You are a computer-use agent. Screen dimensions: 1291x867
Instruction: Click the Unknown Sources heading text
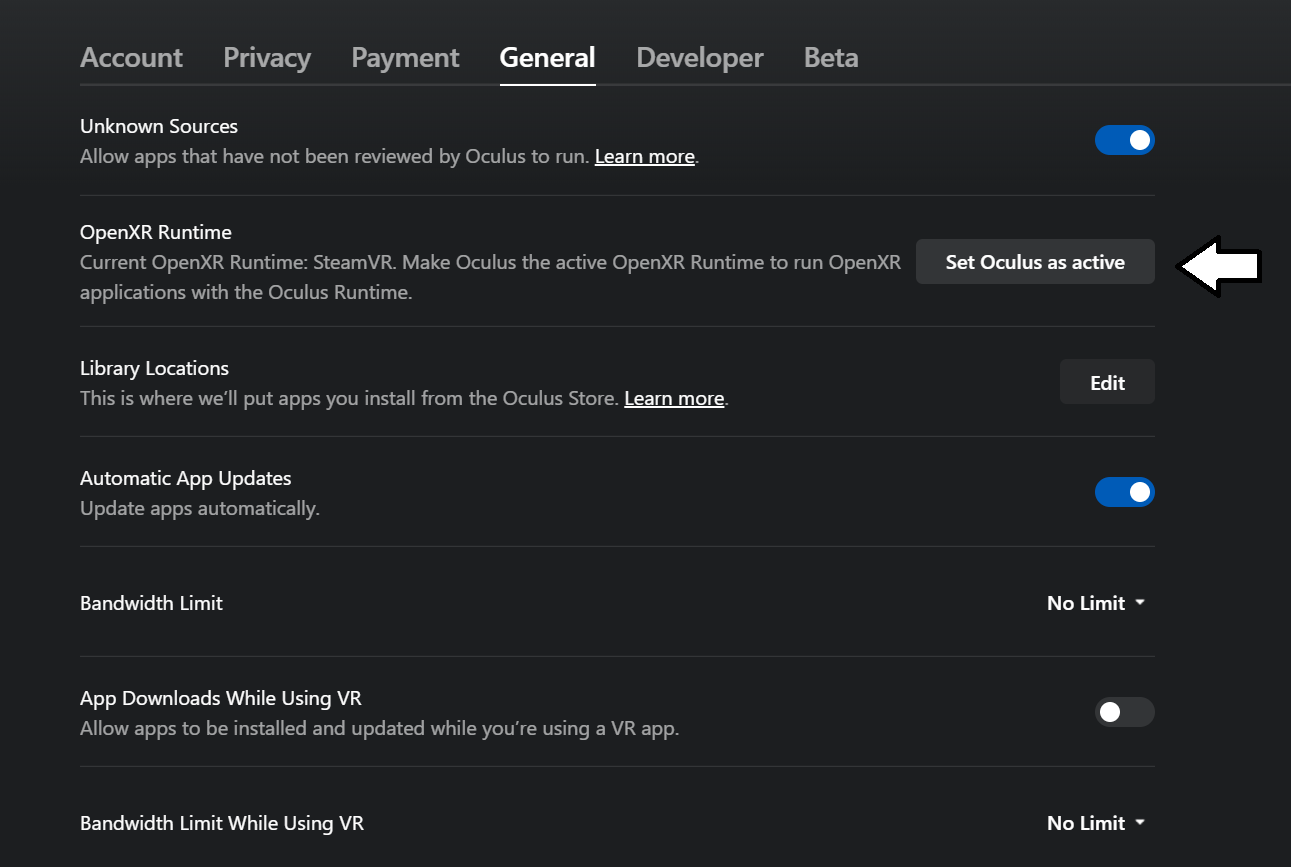click(x=159, y=126)
